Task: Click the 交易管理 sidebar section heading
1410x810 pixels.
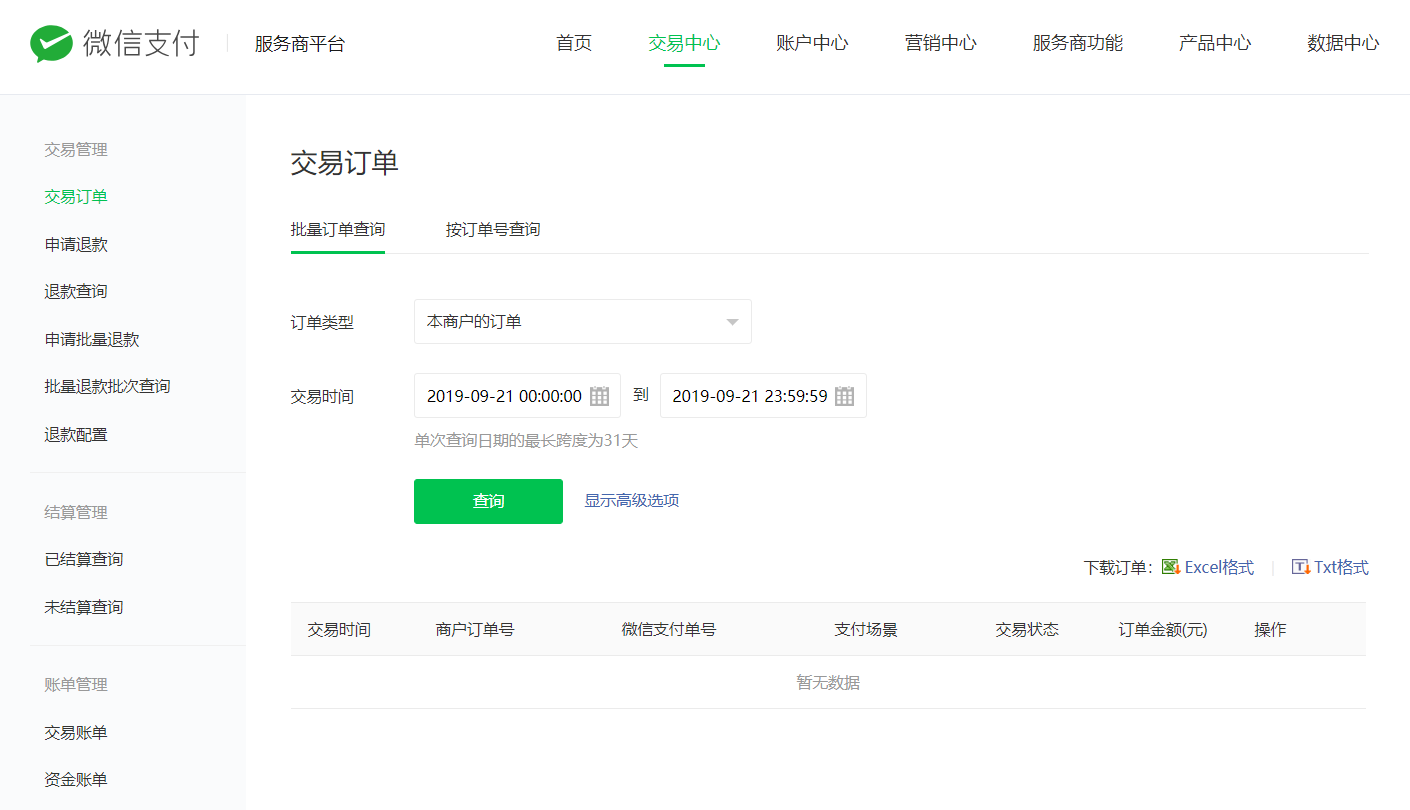Action: click(x=76, y=150)
